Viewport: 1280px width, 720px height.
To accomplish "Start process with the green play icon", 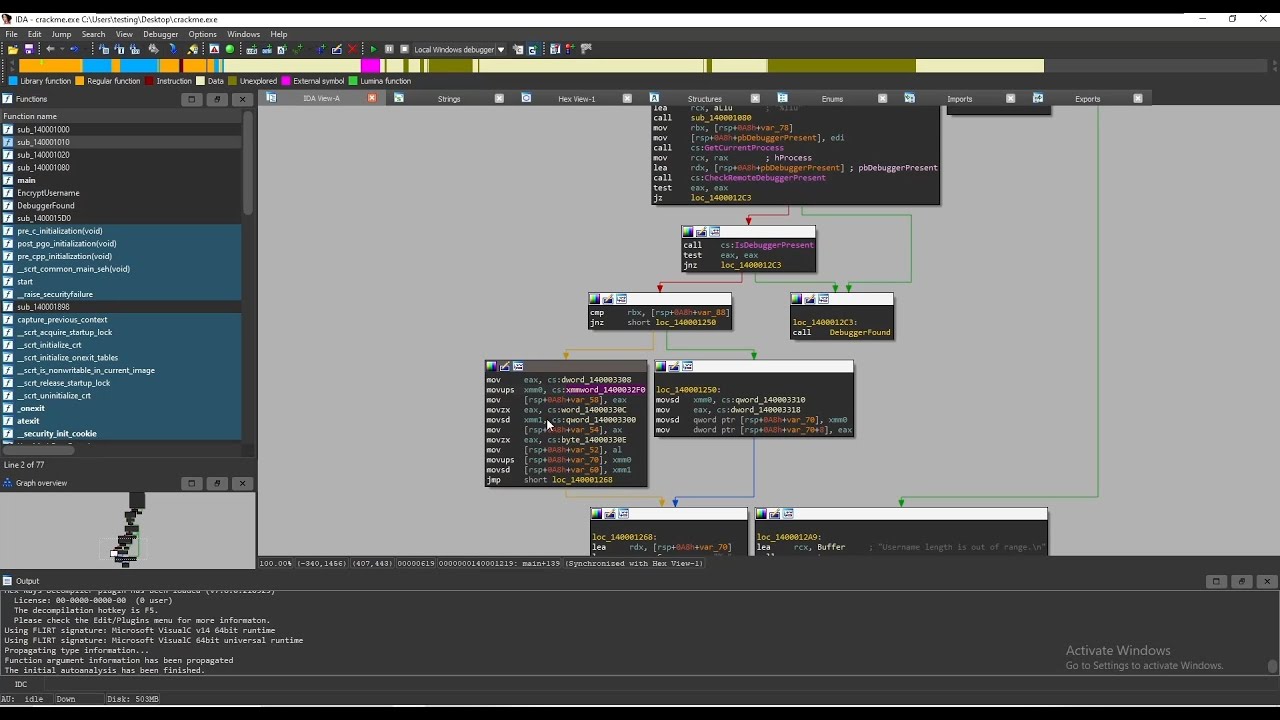I will pyautogui.click(x=374, y=49).
